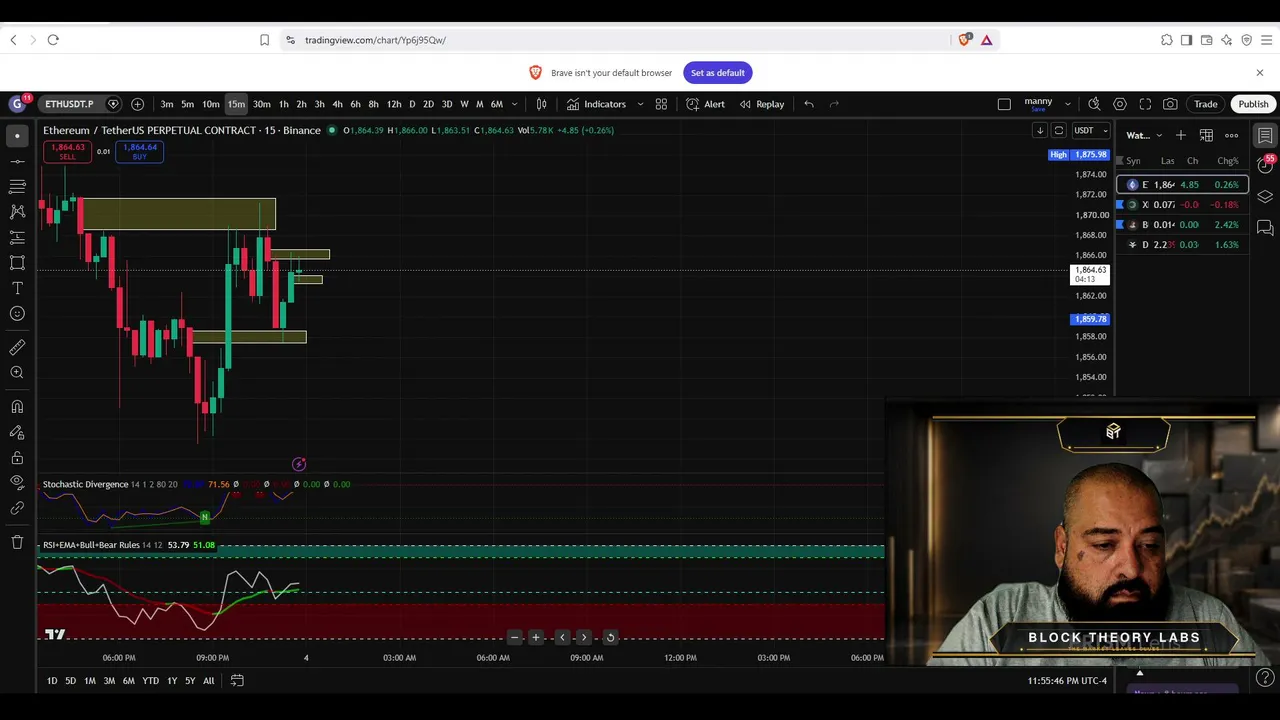The height and width of the screenshot is (720, 1280).
Task: Toggle Magnet mode for drawings
Action: [x=17, y=406]
